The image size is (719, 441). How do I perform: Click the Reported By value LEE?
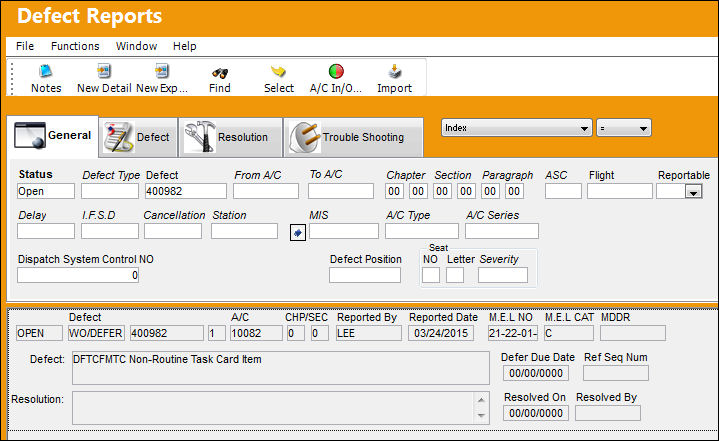[x=368, y=333]
